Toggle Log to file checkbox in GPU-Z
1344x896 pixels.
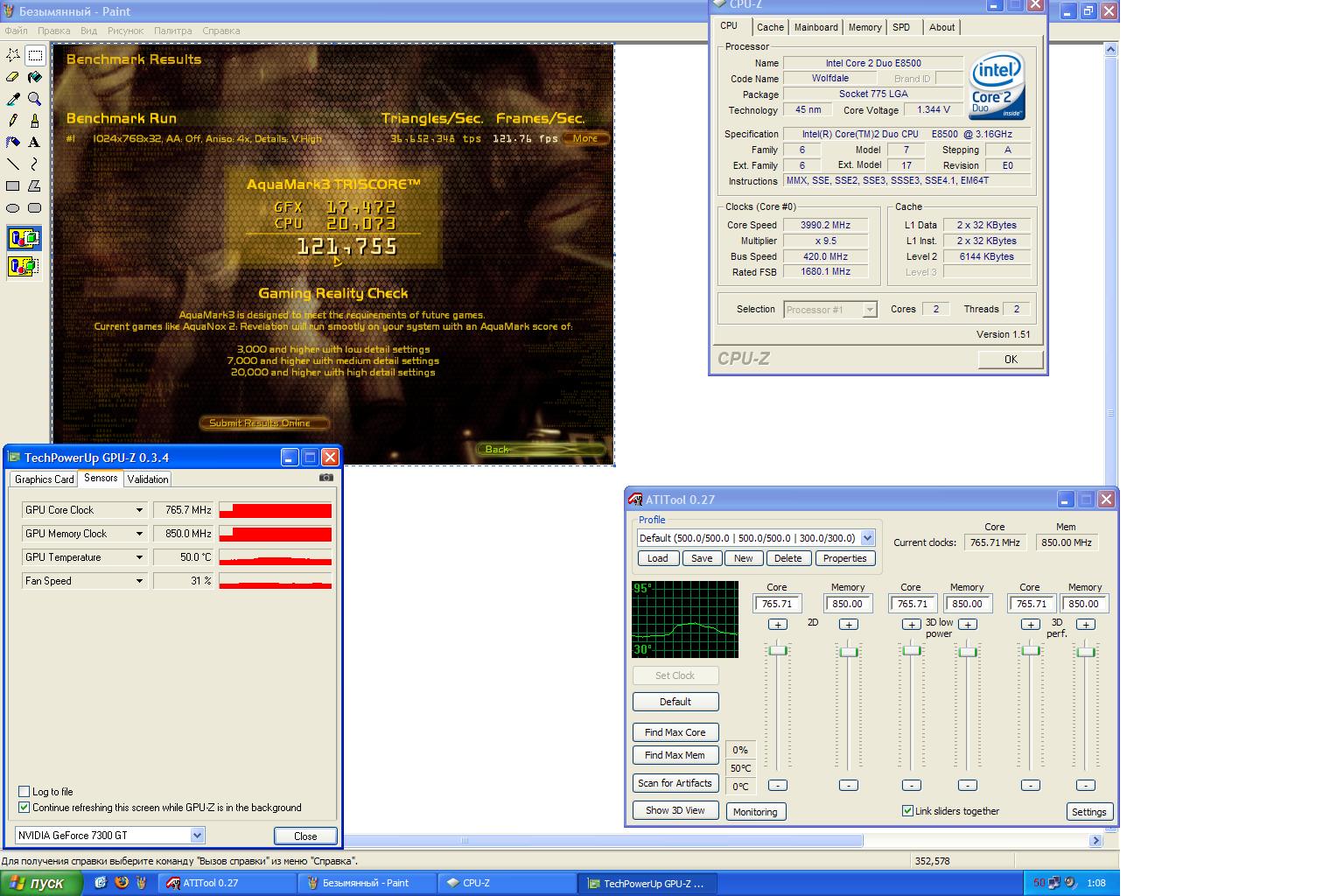pos(24,791)
